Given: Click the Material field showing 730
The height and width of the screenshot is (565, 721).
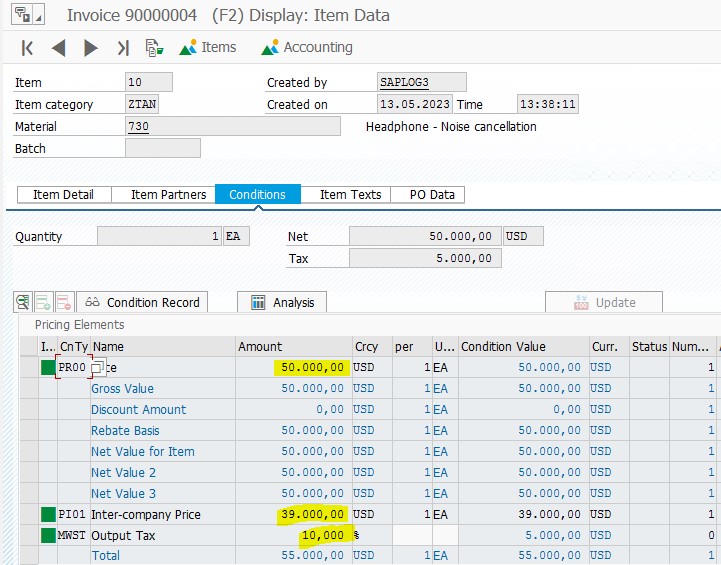Looking at the screenshot, I should pos(233,126).
